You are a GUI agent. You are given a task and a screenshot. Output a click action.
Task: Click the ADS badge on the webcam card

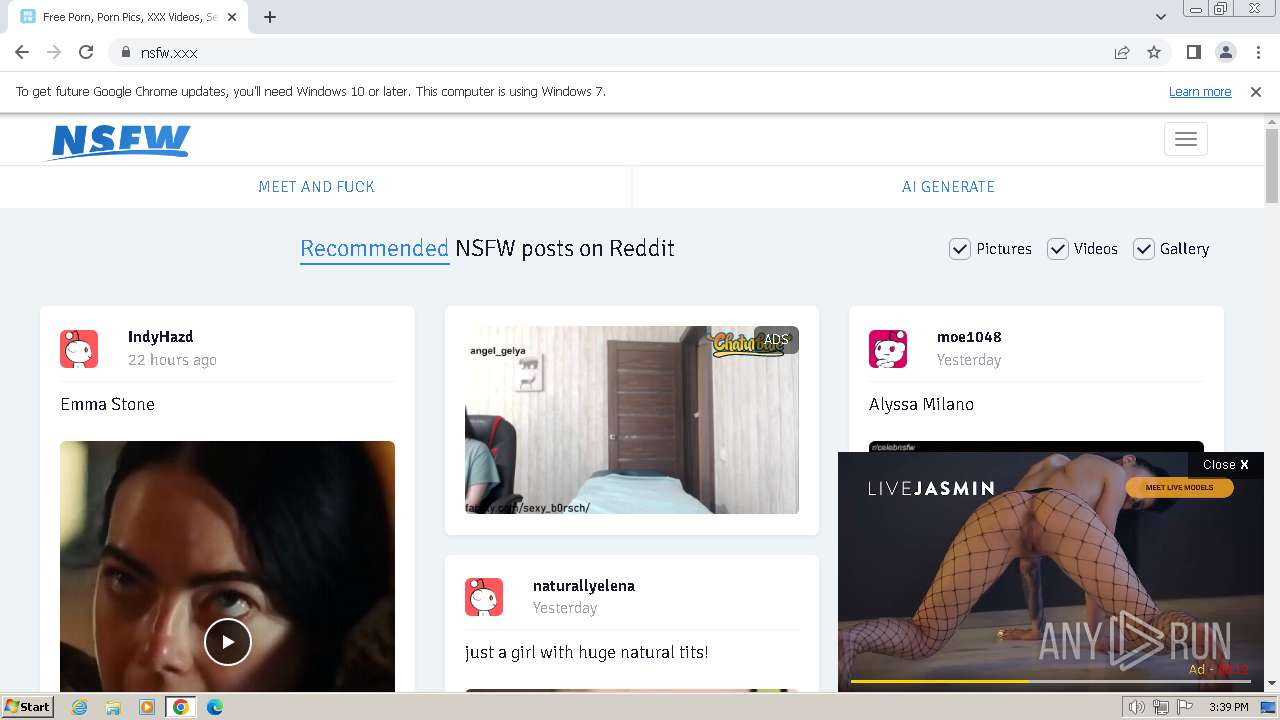point(776,339)
